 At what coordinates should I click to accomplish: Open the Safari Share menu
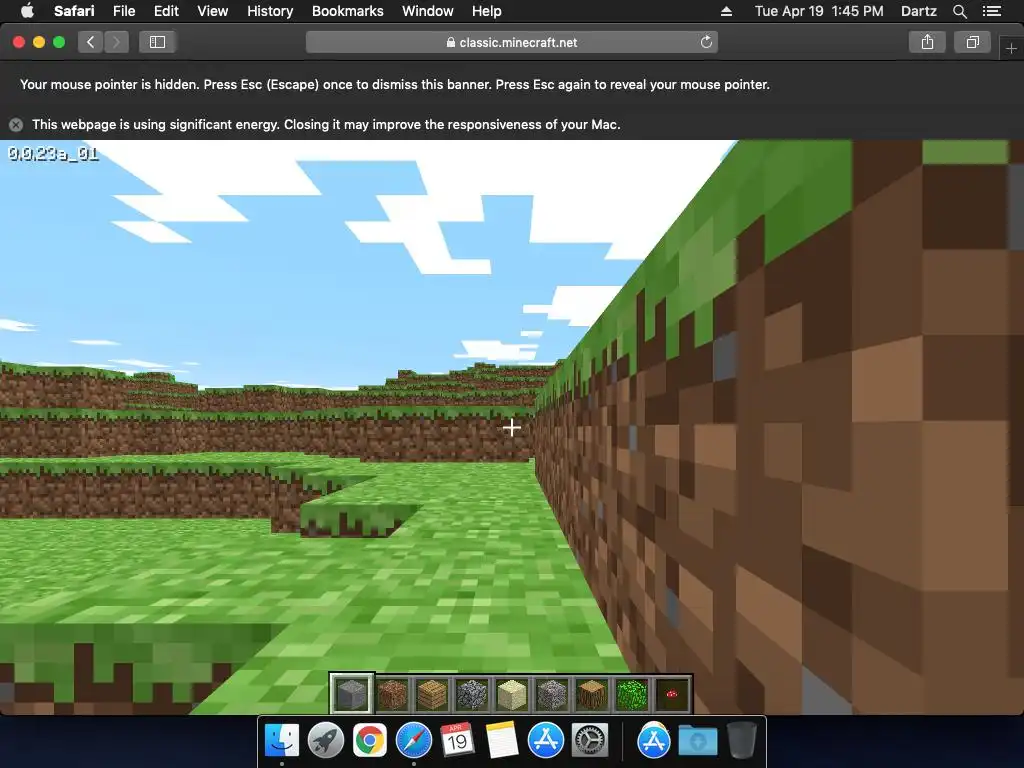[927, 42]
